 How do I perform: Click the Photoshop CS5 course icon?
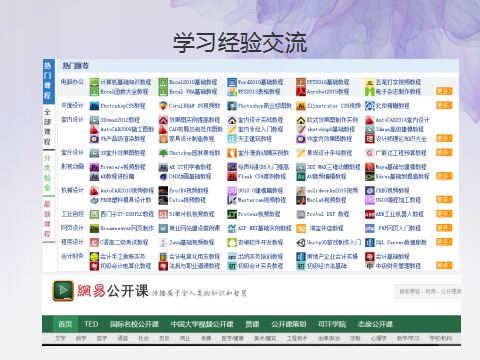pyautogui.click(x=94, y=106)
